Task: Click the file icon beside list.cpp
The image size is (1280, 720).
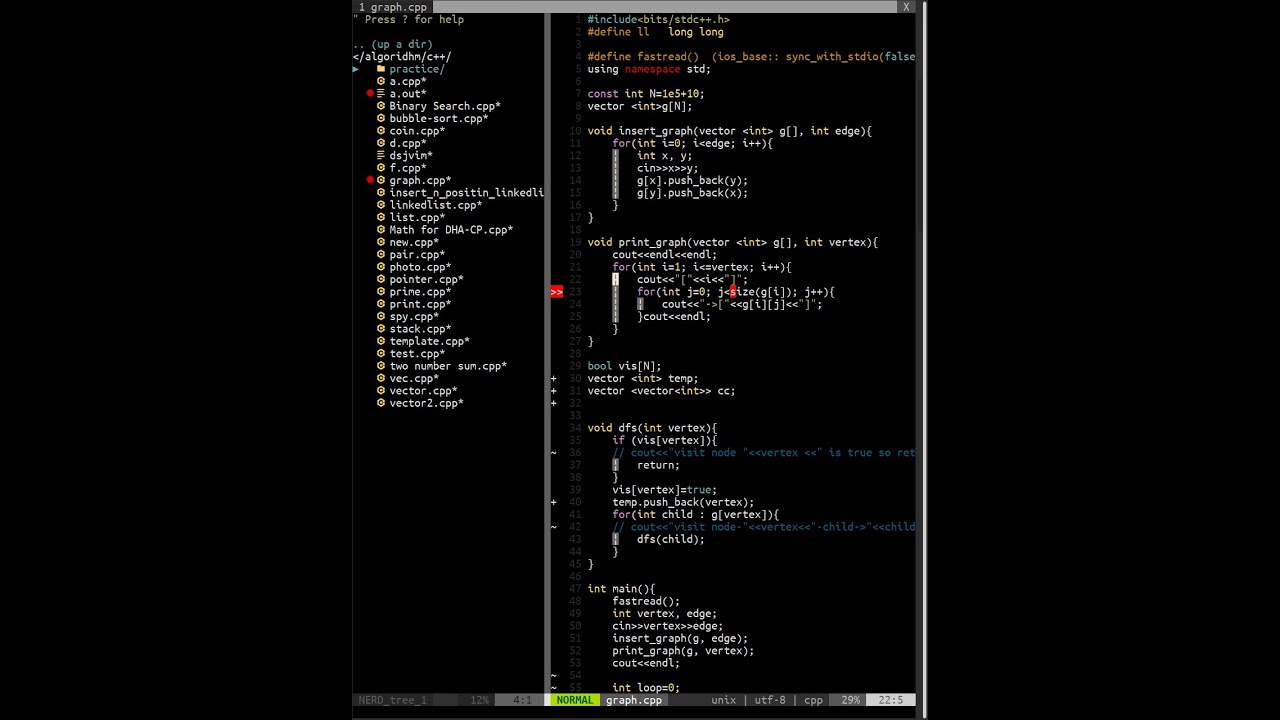Action: click(381, 217)
